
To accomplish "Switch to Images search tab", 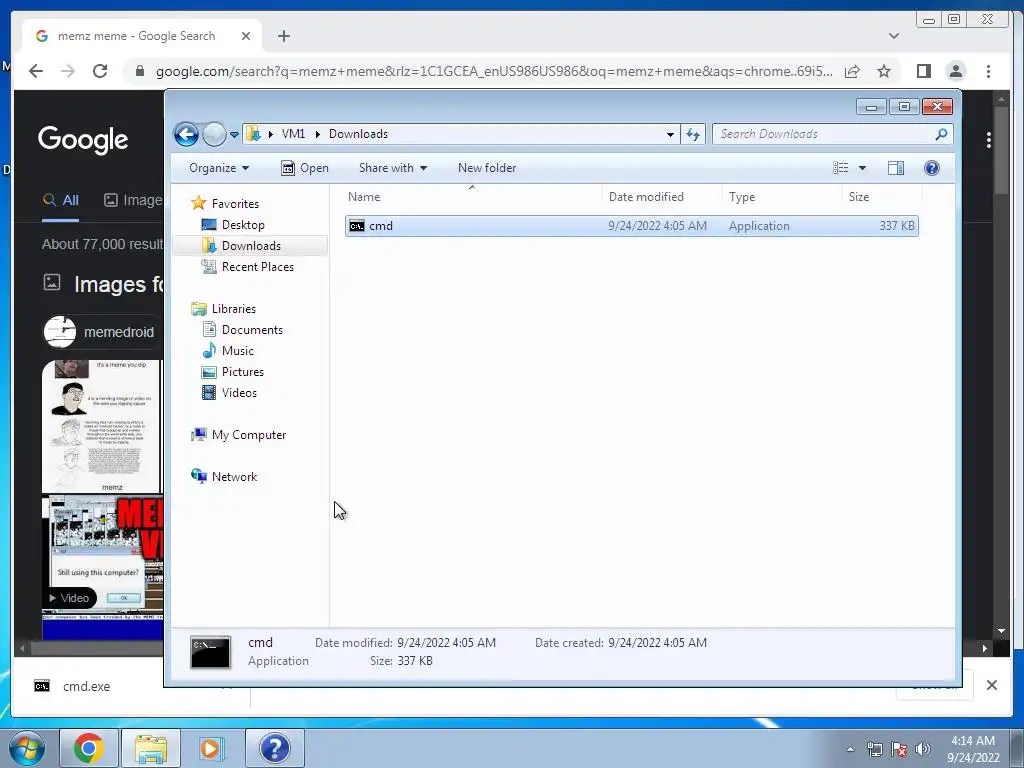I will pyautogui.click(x=133, y=200).
